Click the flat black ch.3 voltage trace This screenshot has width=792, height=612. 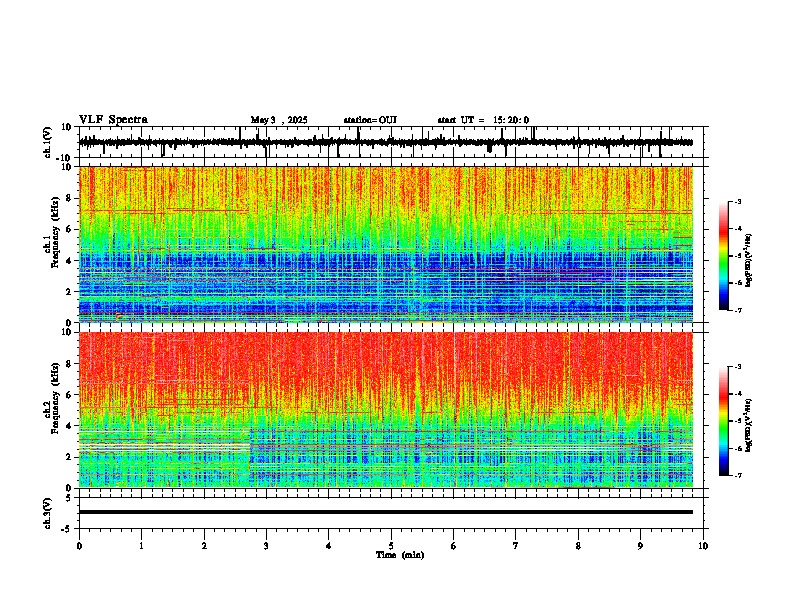click(x=386, y=512)
